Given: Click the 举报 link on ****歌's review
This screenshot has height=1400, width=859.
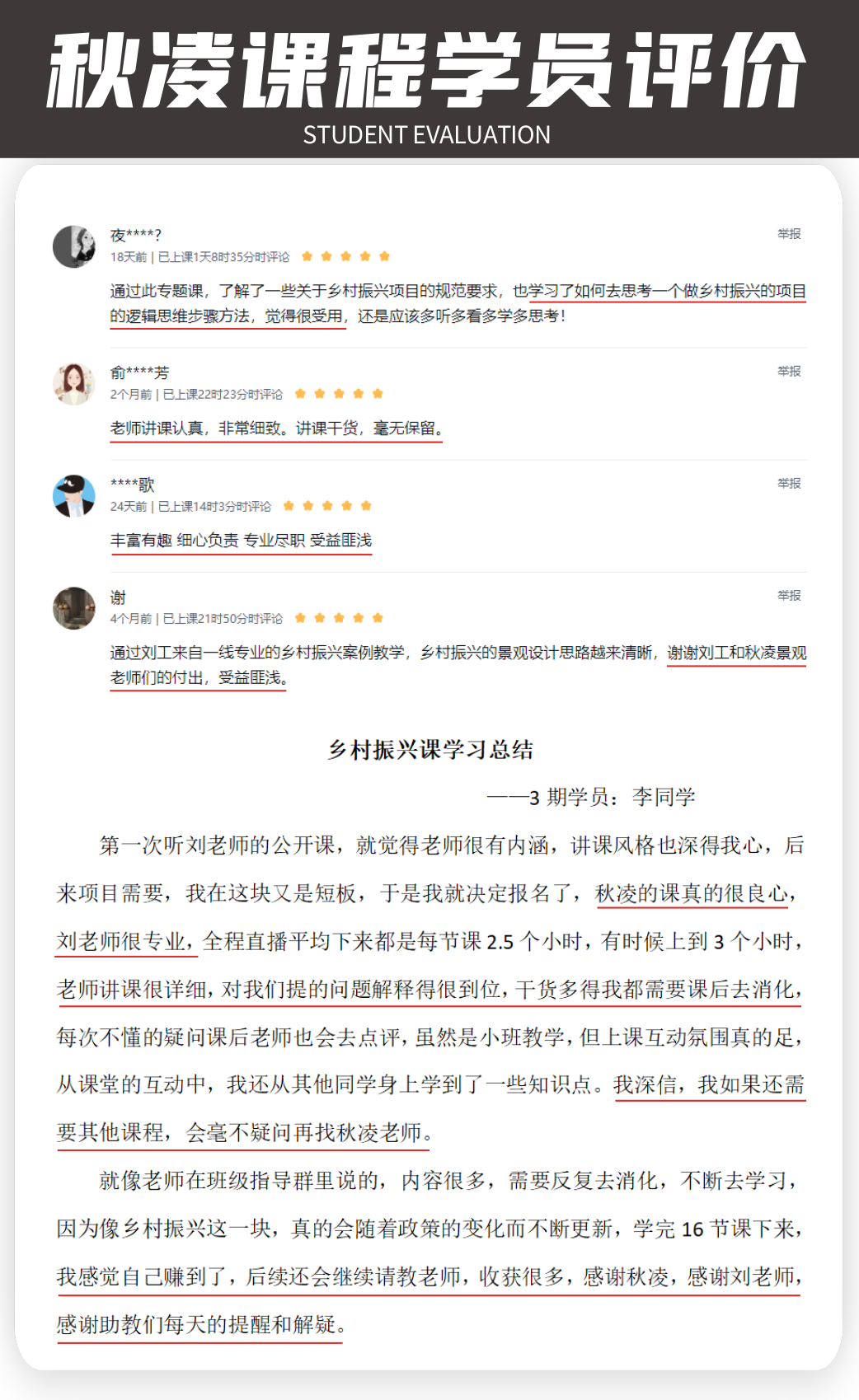Looking at the screenshot, I should point(789,484).
